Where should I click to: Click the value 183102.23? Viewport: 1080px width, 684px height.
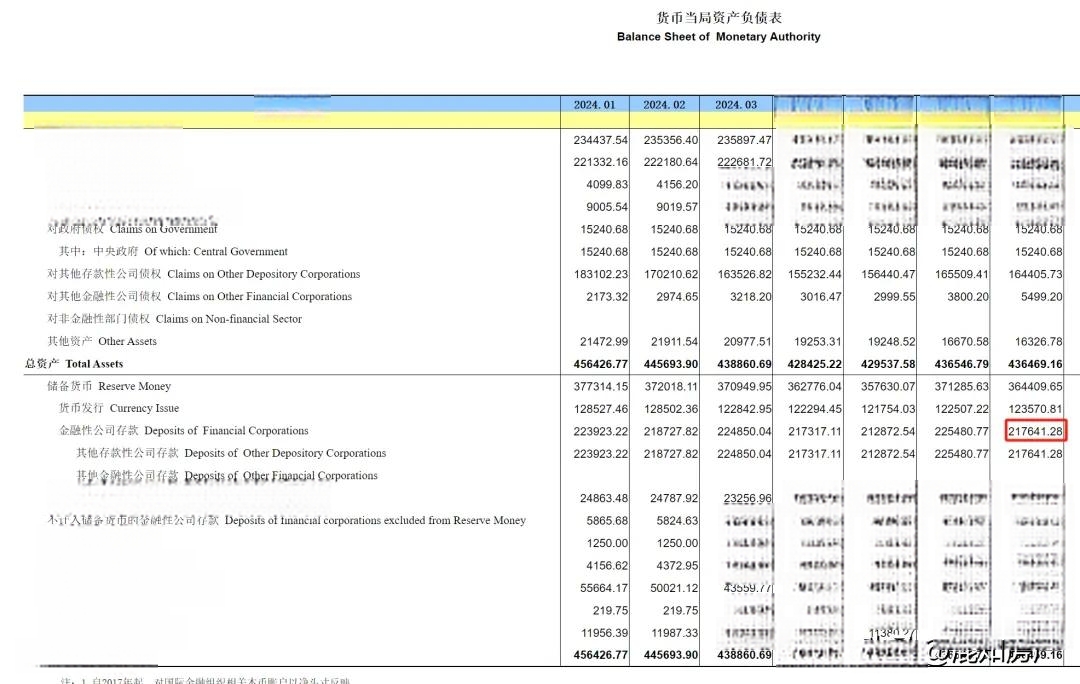coord(601,274)
